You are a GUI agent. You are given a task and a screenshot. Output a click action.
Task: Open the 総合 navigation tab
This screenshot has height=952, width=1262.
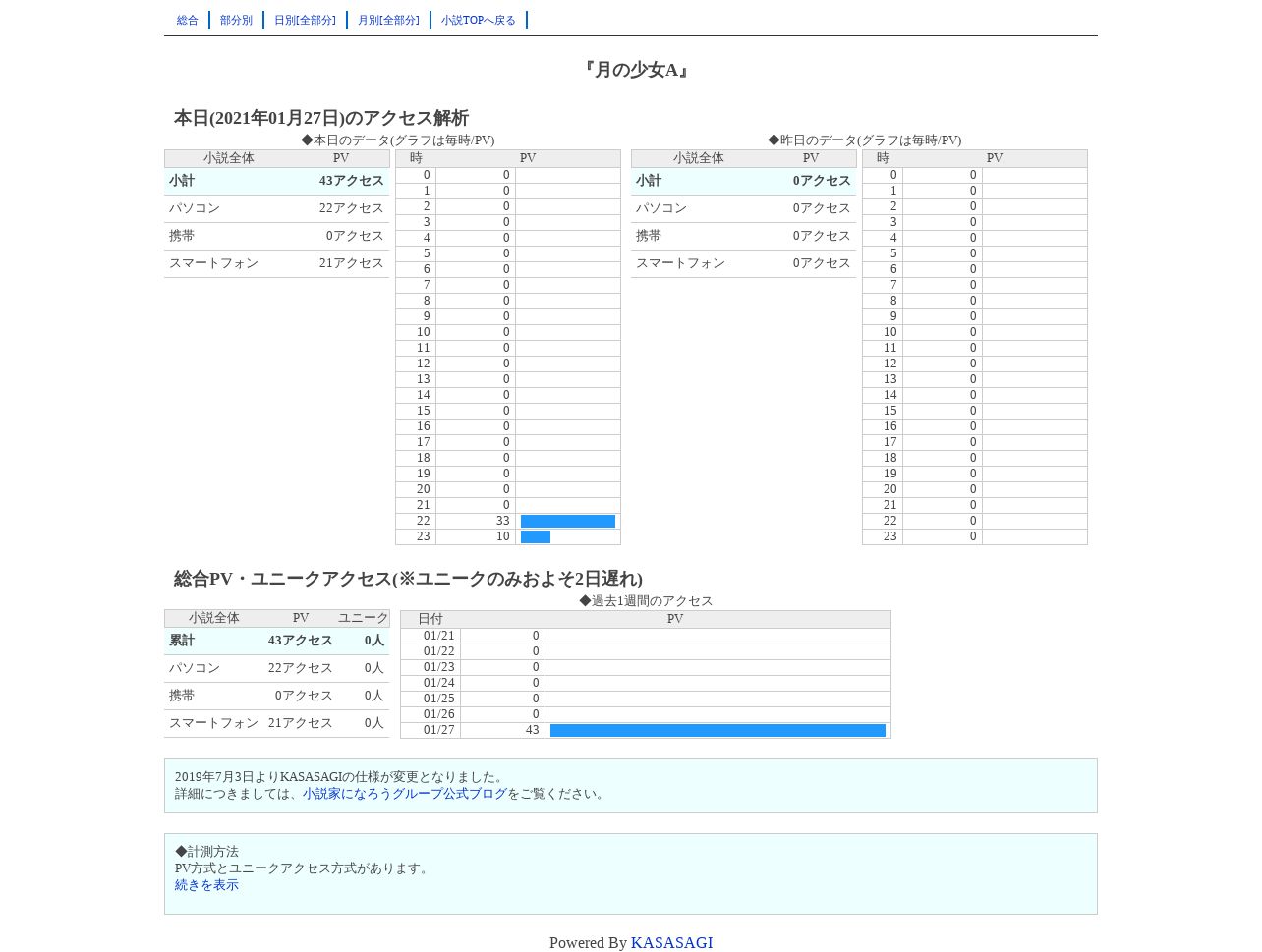point(187,20)
